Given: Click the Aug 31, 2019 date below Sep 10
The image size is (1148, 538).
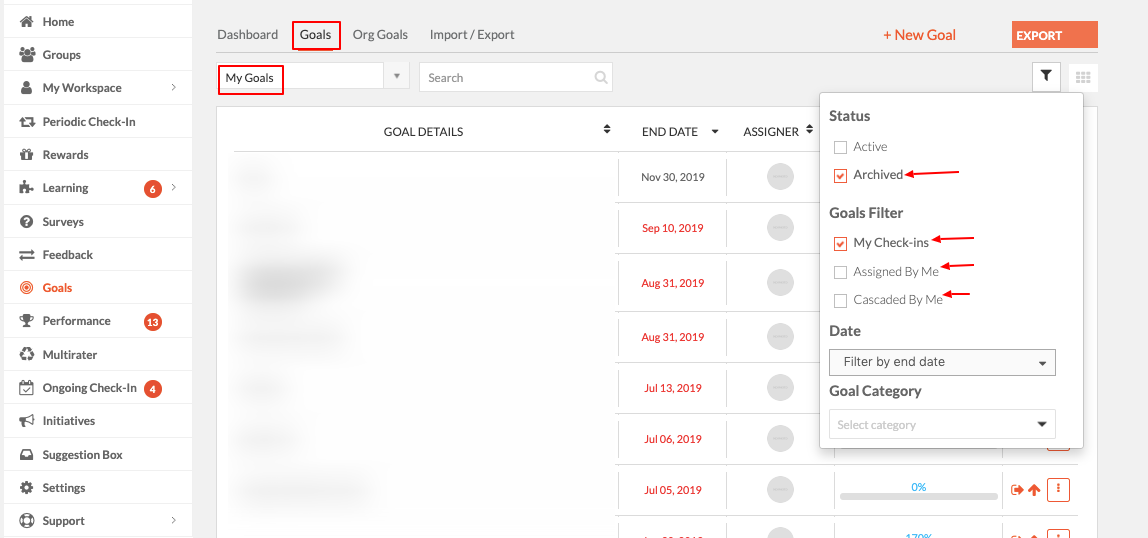Looking at the screenshot, I should 672,283.
